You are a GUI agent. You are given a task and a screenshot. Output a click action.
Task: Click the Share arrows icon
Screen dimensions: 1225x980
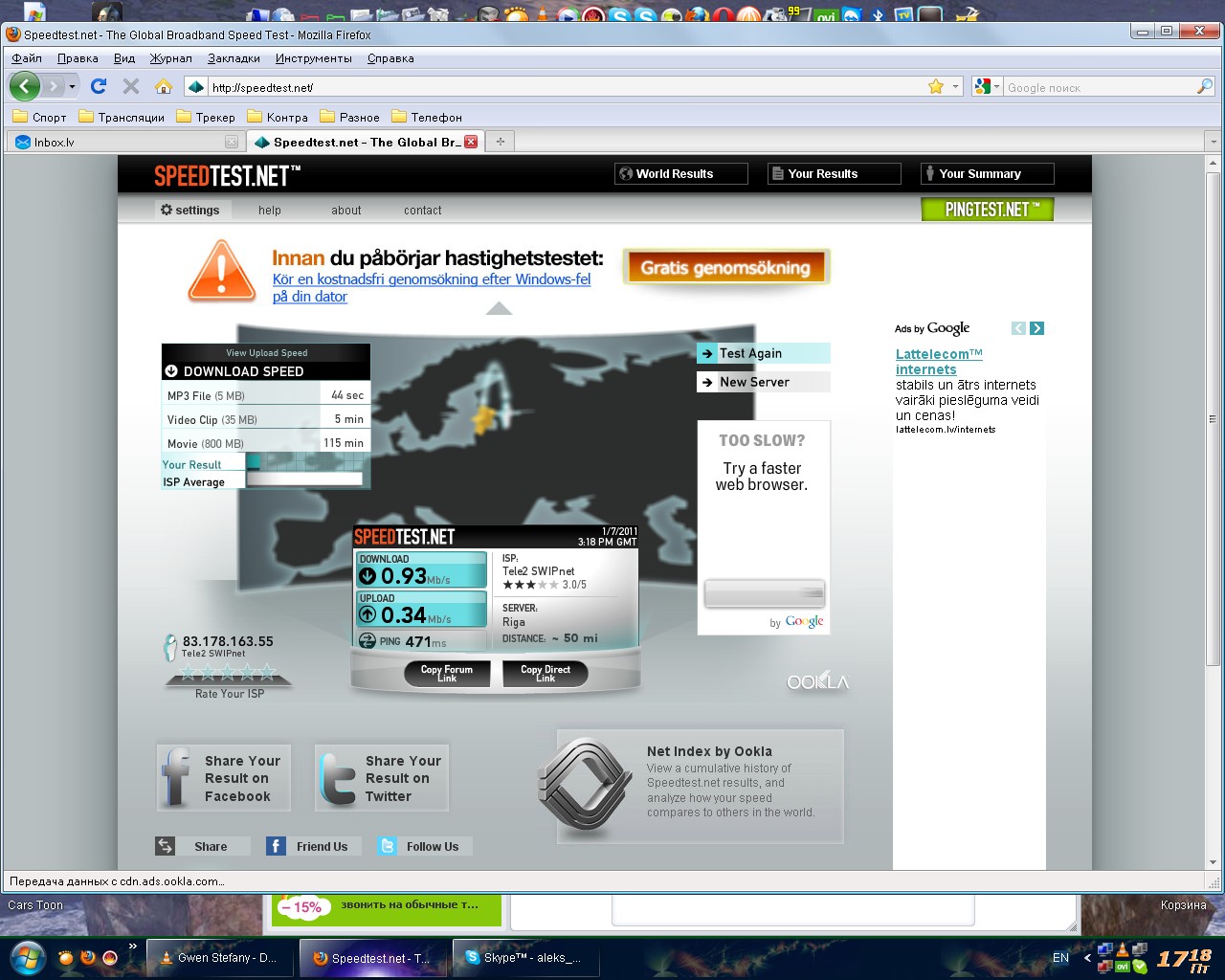[x=166, y=846]
